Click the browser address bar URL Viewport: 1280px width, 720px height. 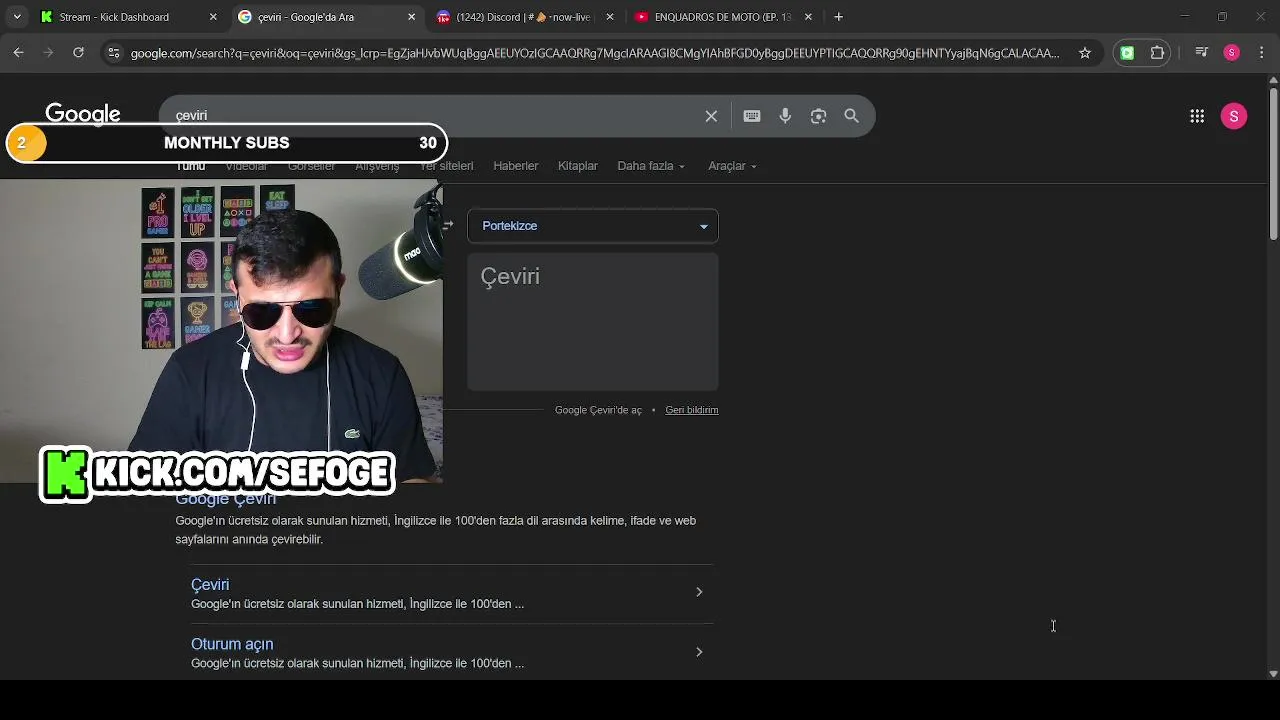(595, 53)
